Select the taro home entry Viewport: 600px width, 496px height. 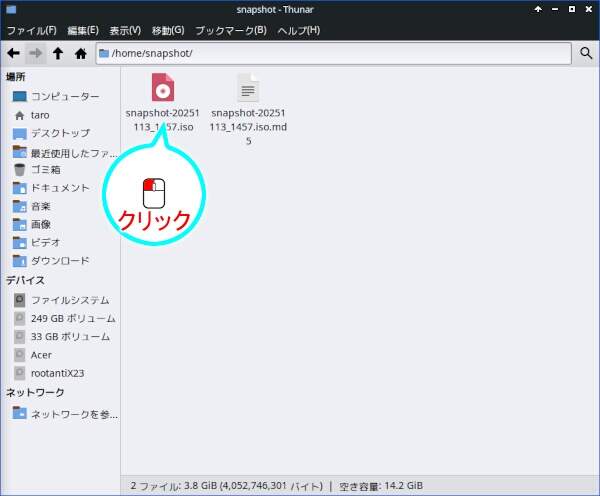pyautogui.click(x=40, y=115)
